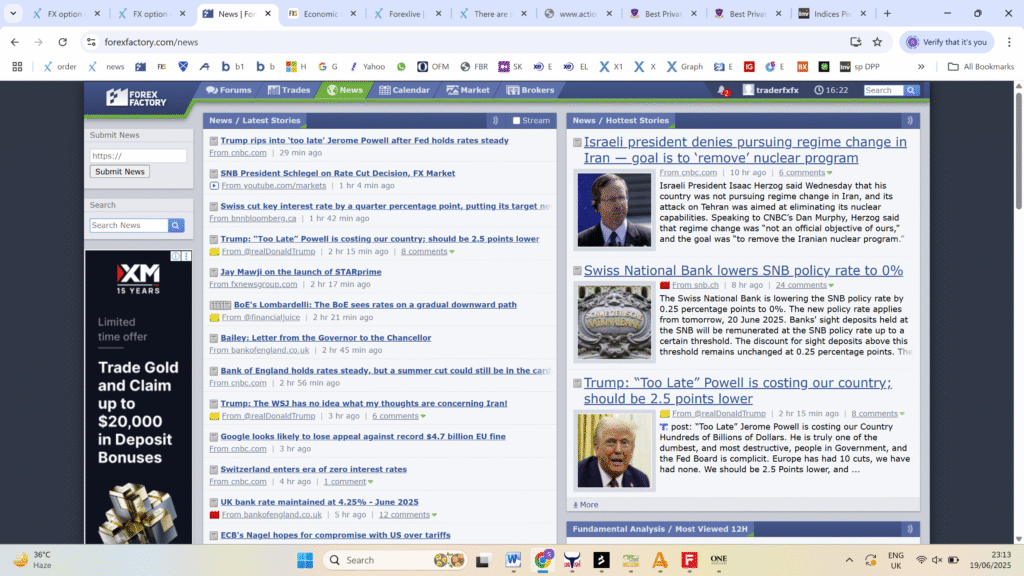The image size is (1024, 576).
Task: Click the Swiss National Bank thumbnail
Action: tap(614, 323)
